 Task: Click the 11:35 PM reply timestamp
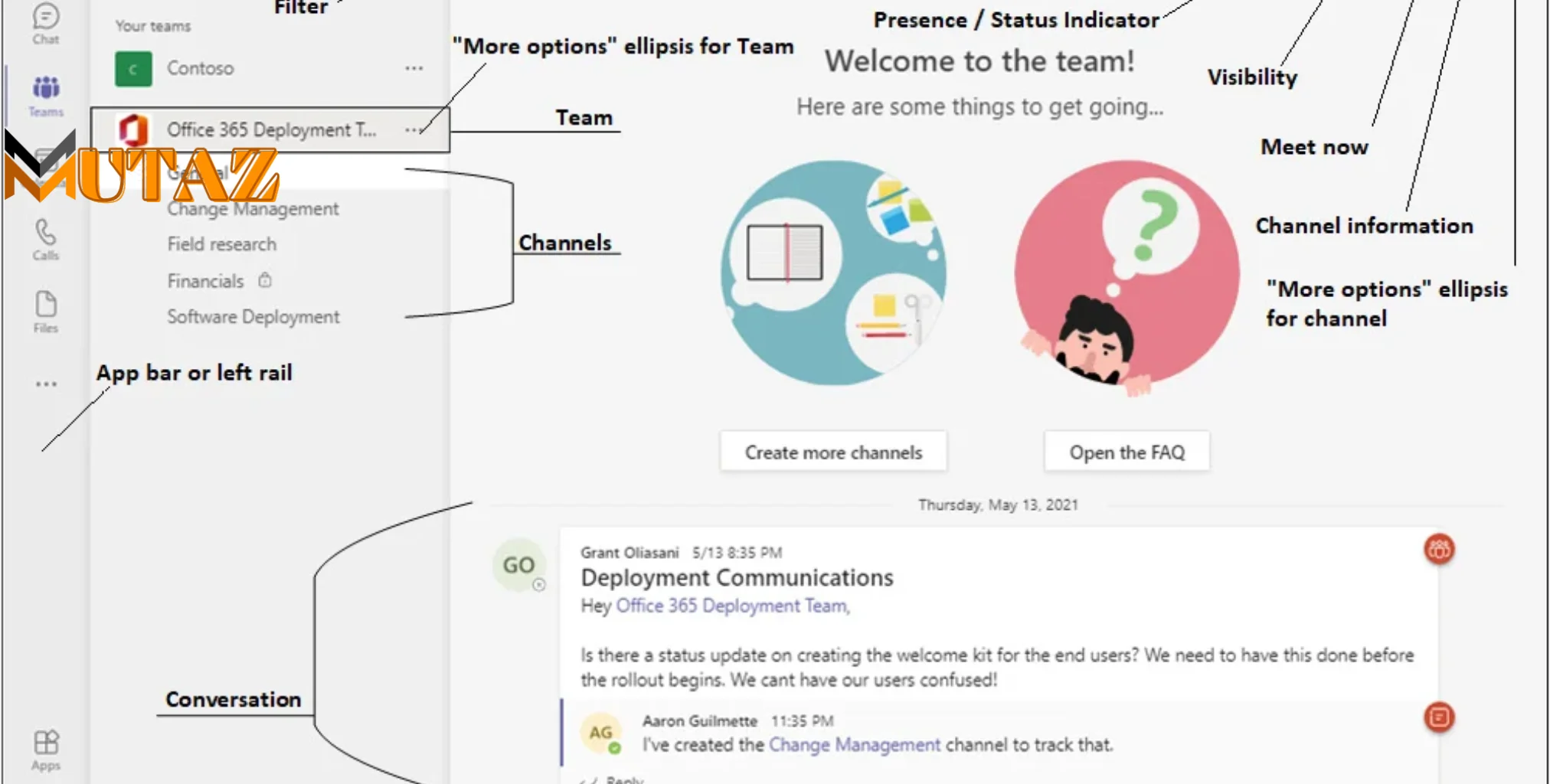[x=802, y=721]
